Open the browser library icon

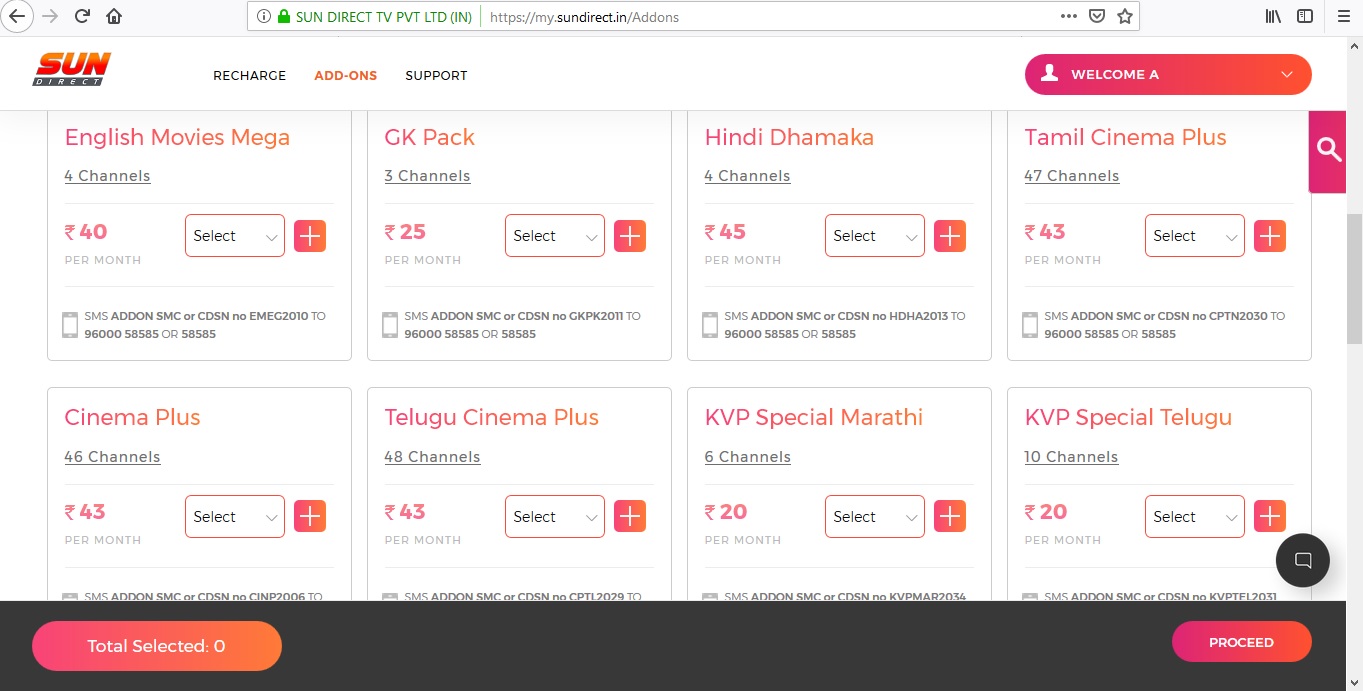point(1273,16)
